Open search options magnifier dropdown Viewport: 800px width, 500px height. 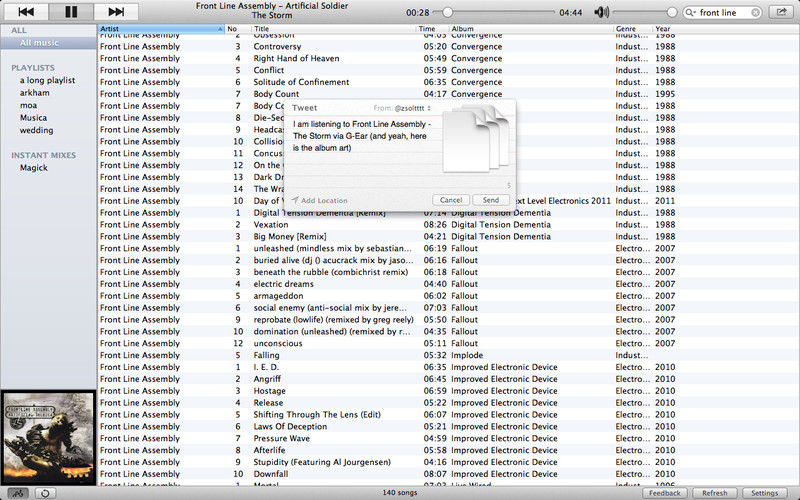691,12
